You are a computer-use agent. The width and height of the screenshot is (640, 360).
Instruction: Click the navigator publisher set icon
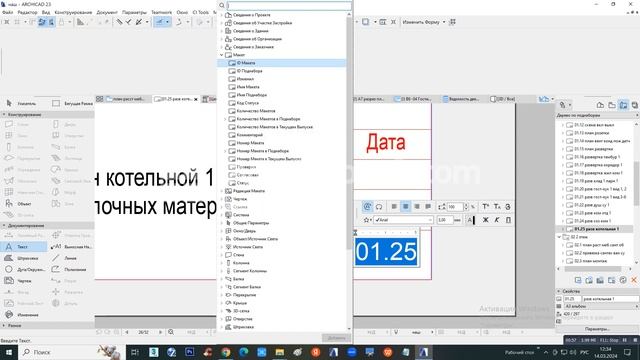[635, 105]
